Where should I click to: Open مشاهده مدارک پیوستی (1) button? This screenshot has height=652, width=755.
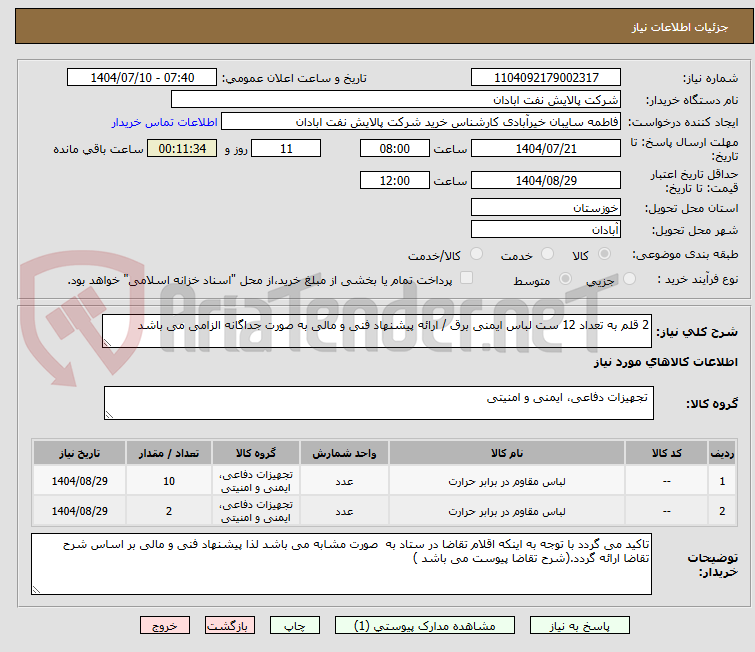(425, 626)
